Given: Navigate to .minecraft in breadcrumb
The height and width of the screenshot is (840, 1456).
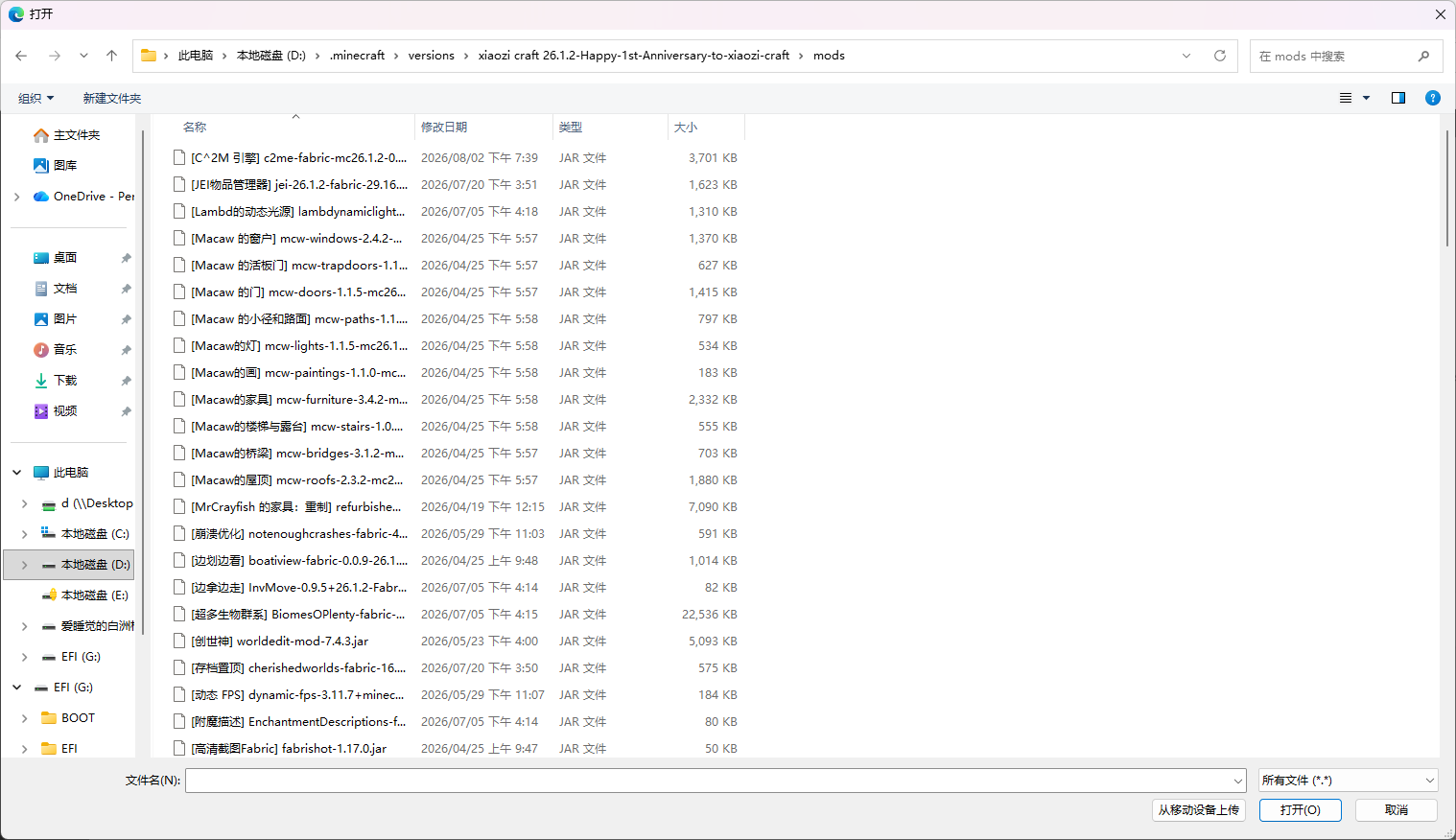Looking at the screenshot, I should pos(357,56).
